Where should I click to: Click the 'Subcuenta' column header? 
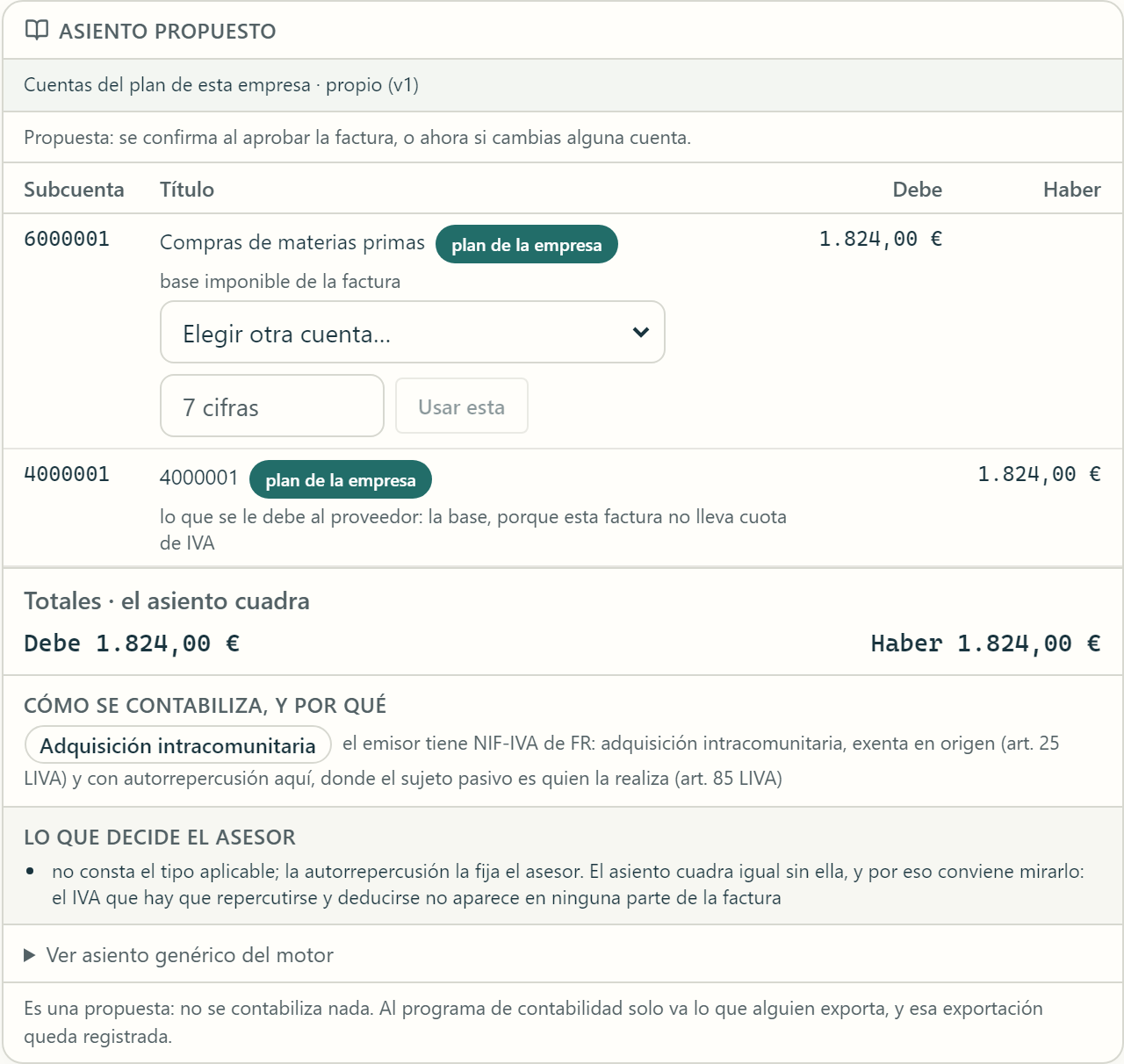click(x=74, y=190)
